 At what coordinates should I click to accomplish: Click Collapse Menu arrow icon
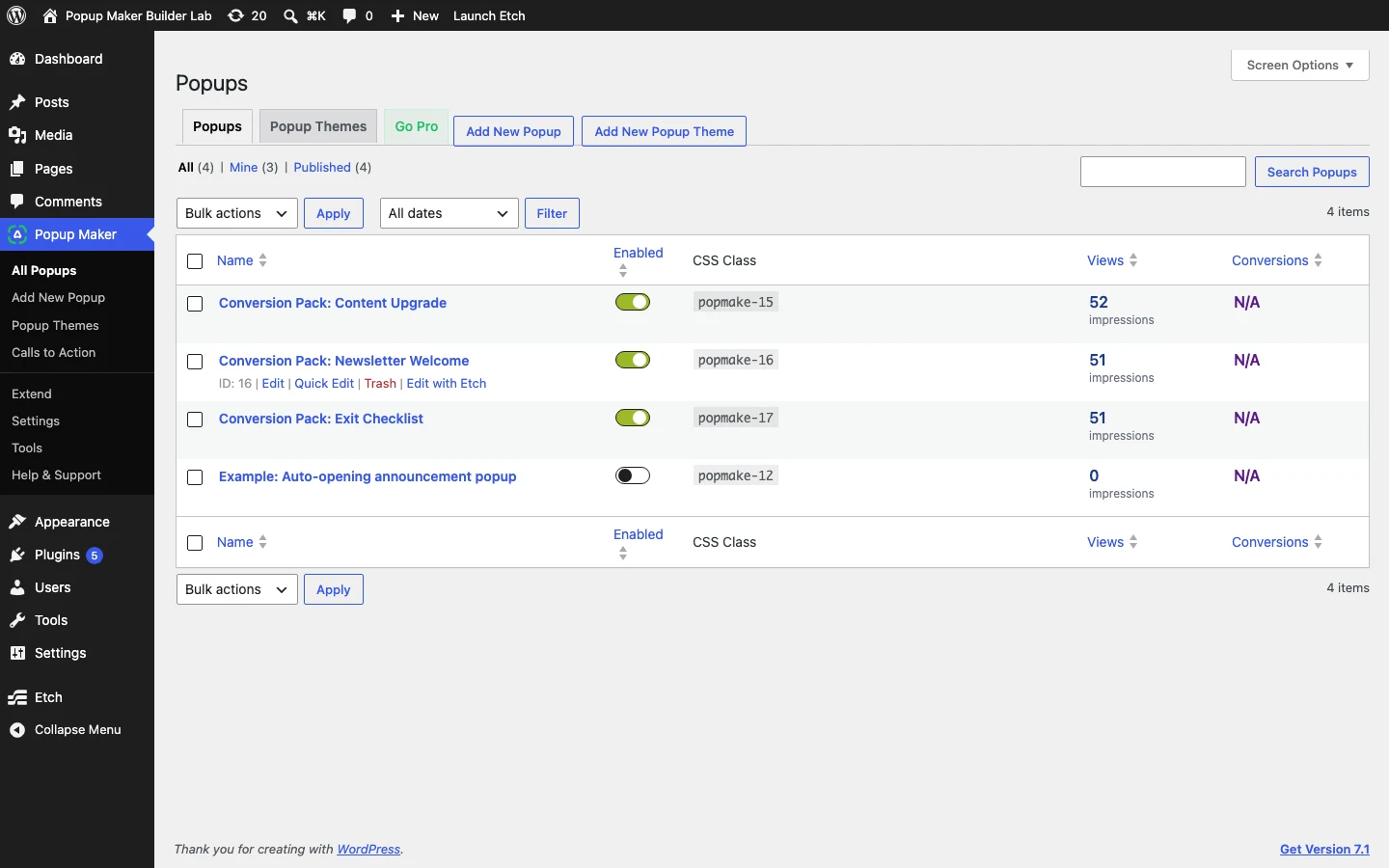coord(17,730)
